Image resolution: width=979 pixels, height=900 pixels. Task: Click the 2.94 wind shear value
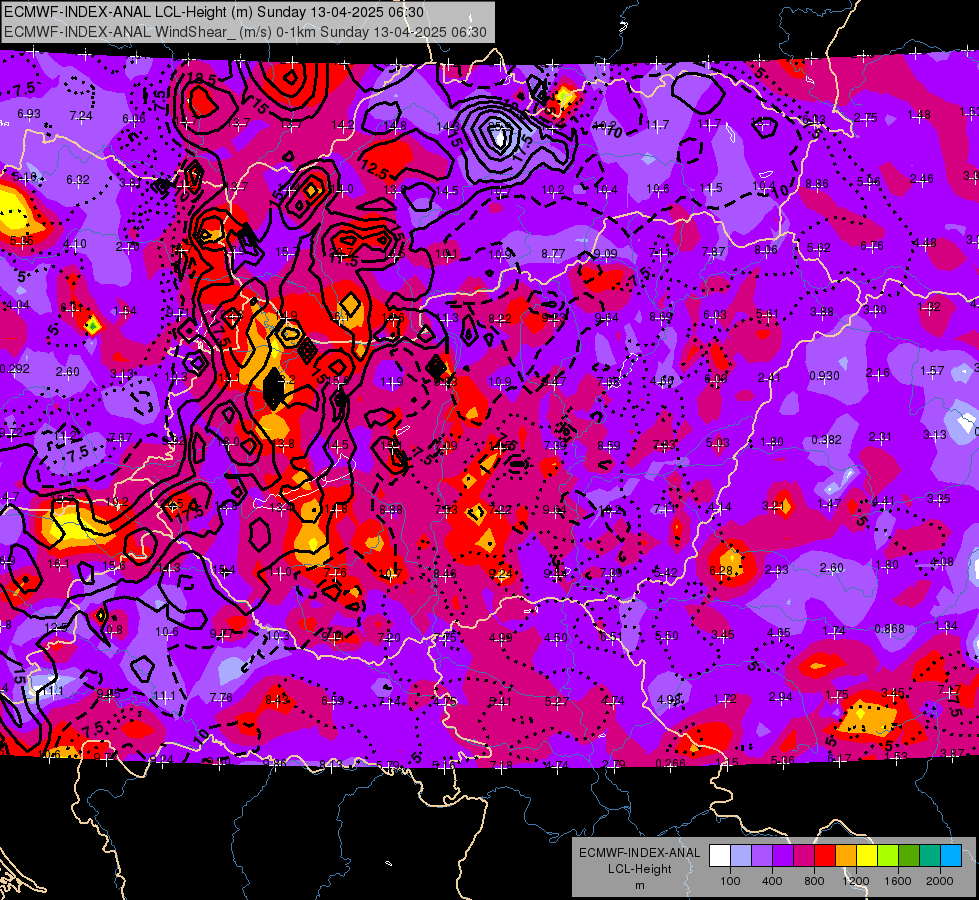780,697
